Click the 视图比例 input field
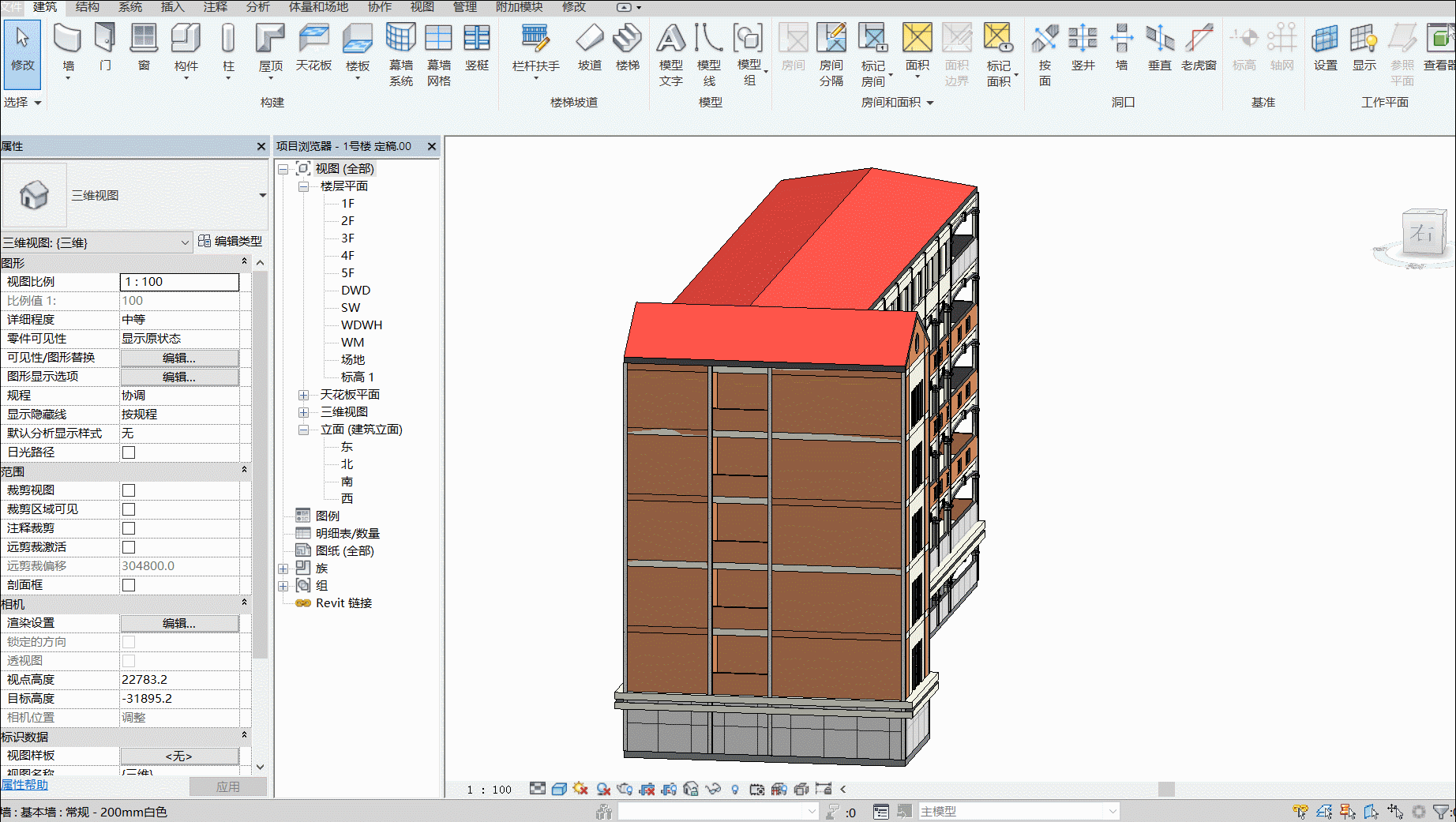The height and width of the screenshot is (822, 1456). click(179, 282)
